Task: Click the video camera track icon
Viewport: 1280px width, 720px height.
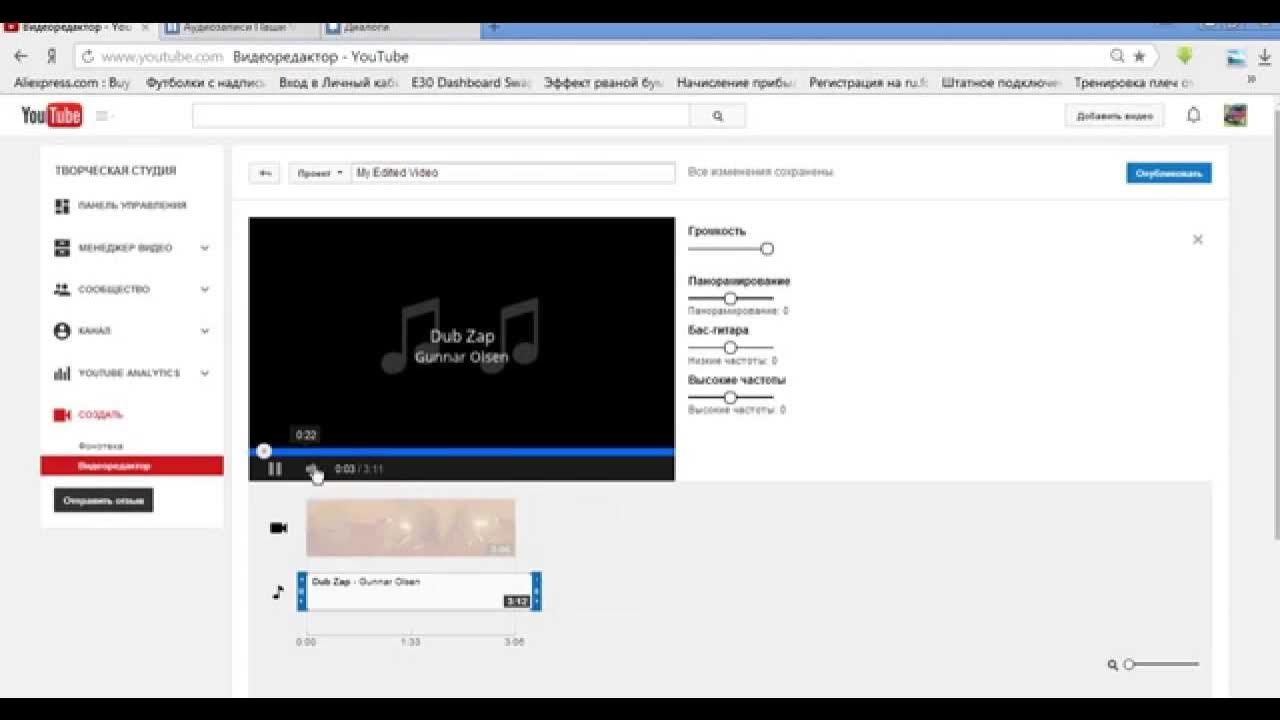Action: coord(279,527)
